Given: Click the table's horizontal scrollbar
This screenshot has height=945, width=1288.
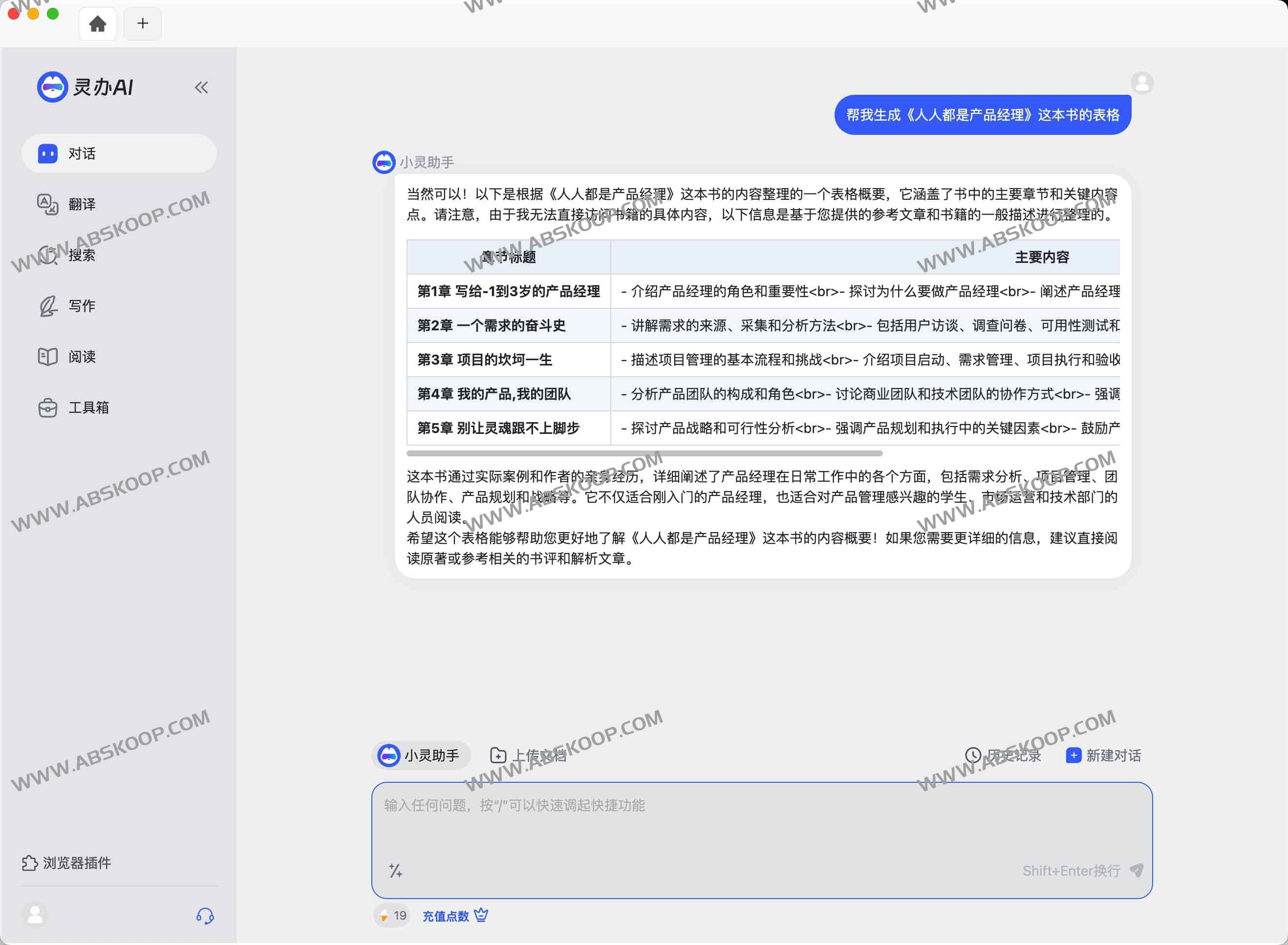Looking at the screenshot, I should coord(644,453).
